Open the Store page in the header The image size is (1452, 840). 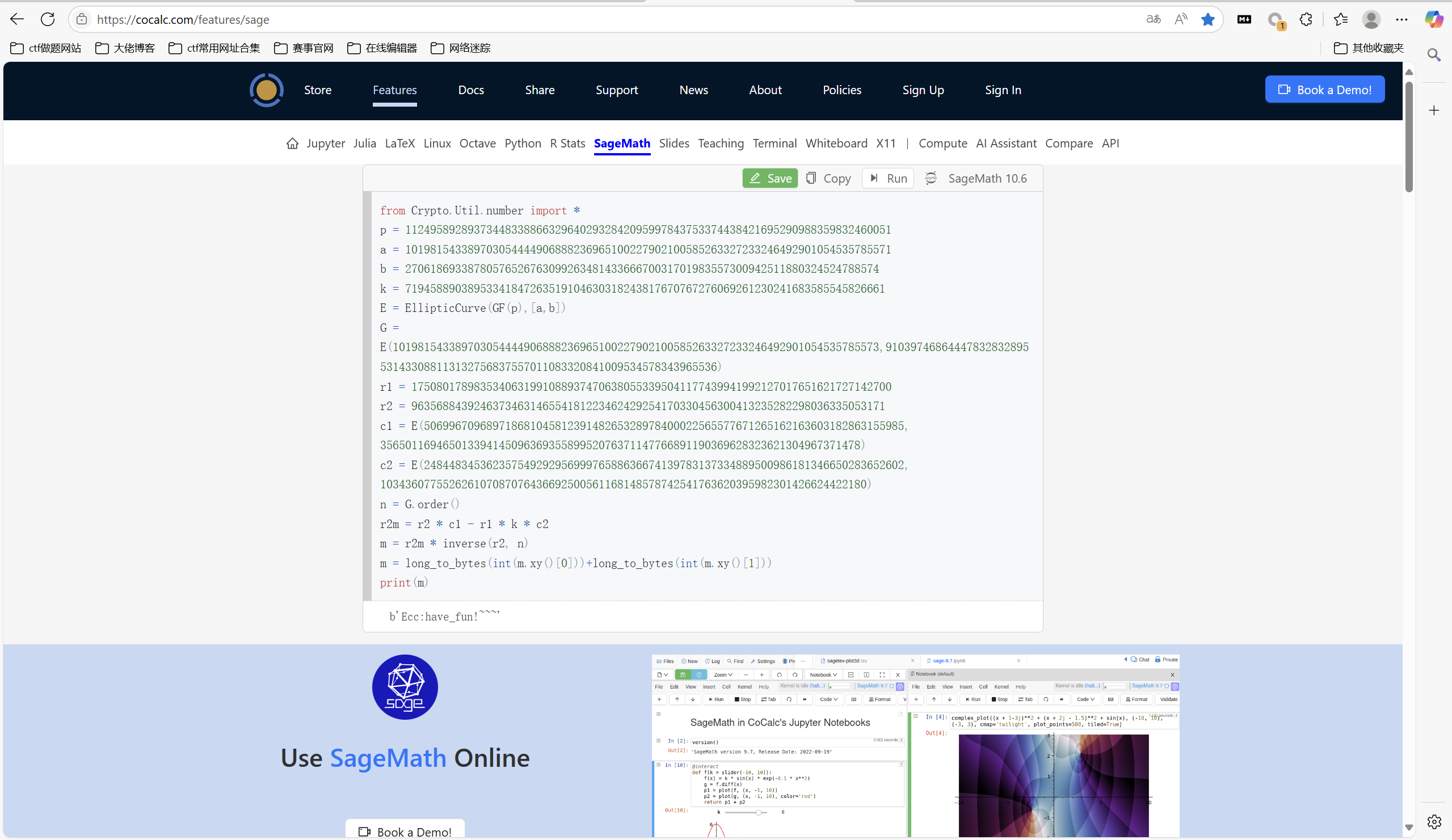tap(318, 90)
